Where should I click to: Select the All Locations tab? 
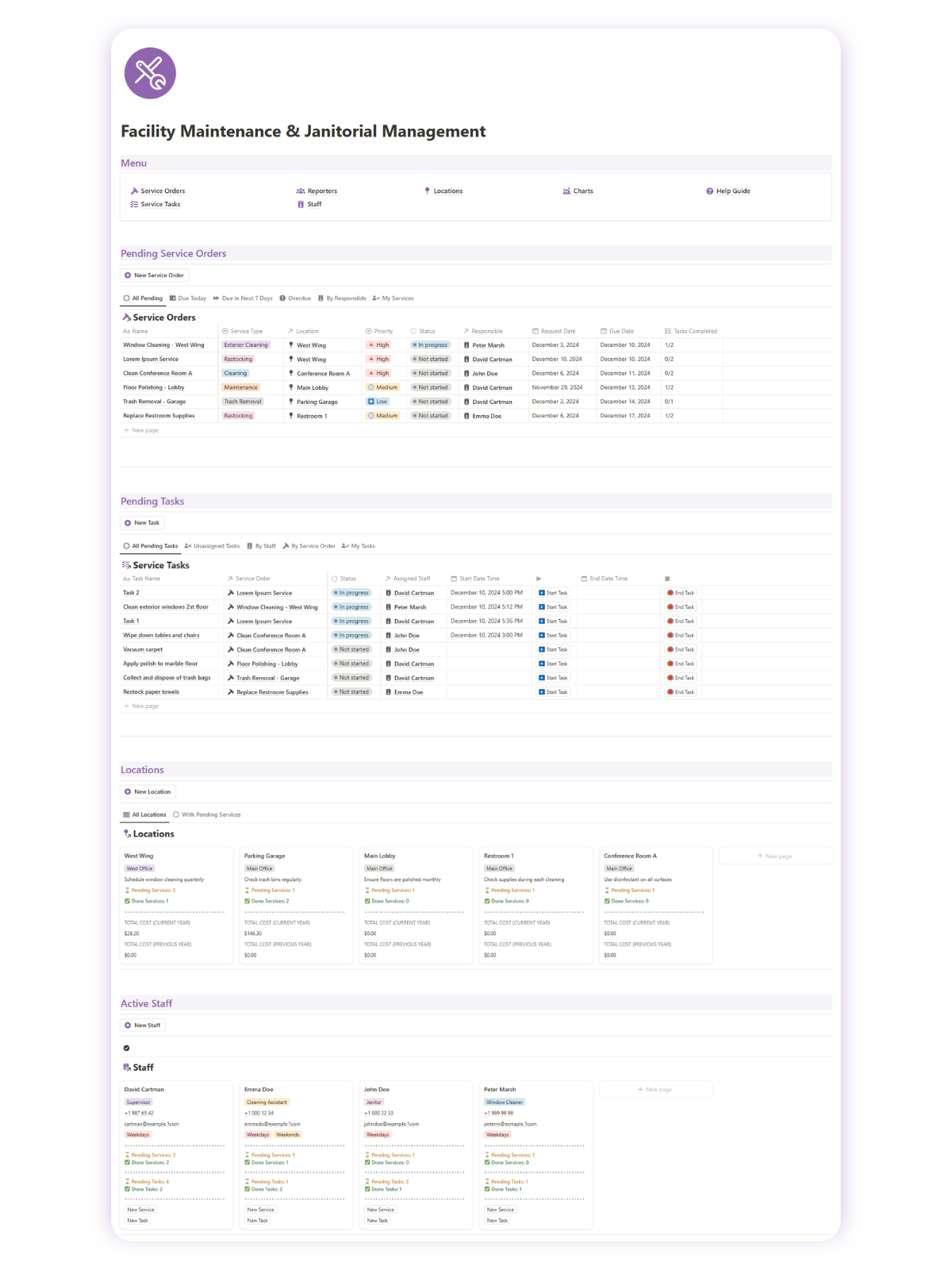pos(144,814)
